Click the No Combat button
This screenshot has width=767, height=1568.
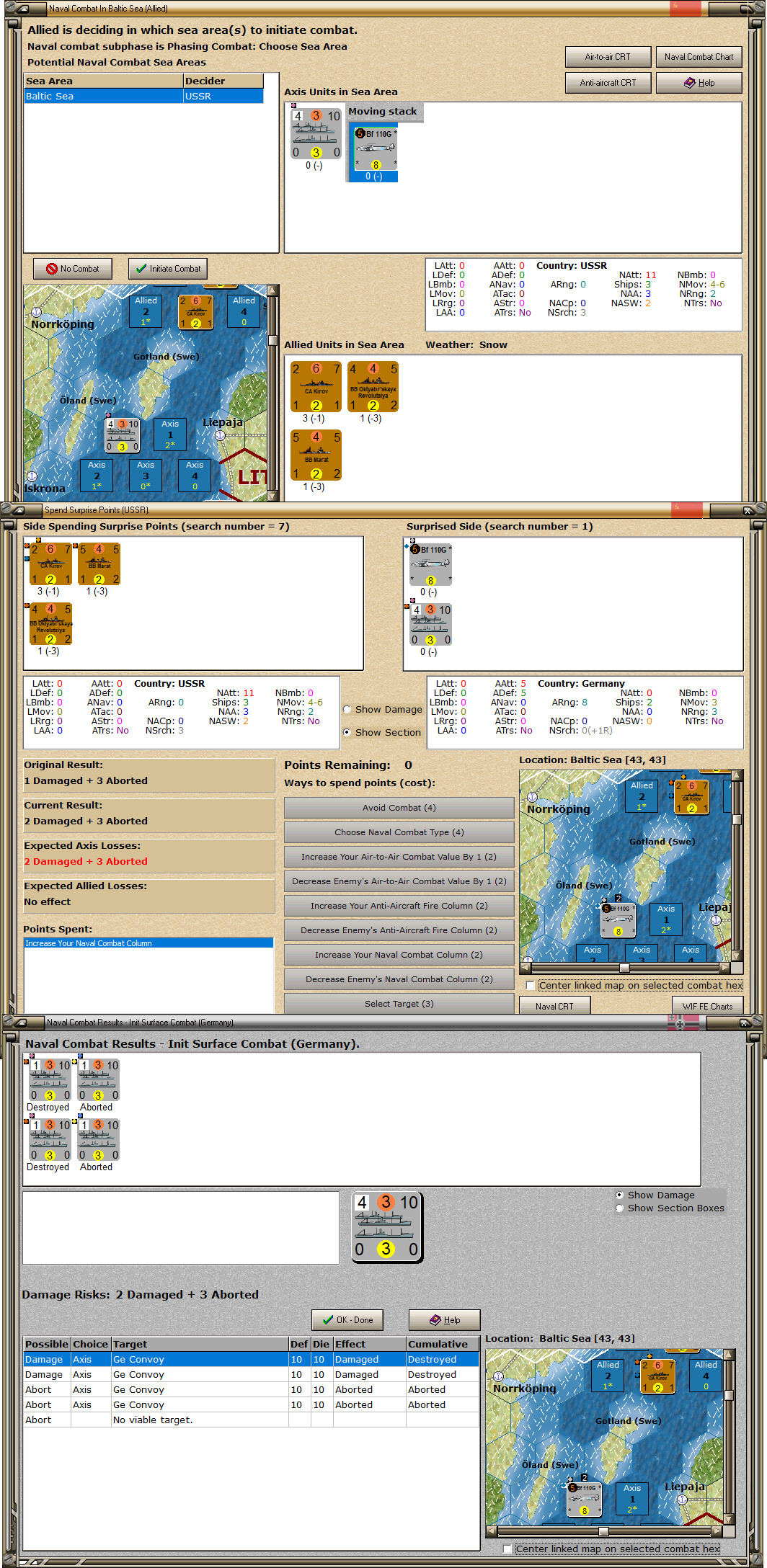pyautogui.click(x=73, y=269)
